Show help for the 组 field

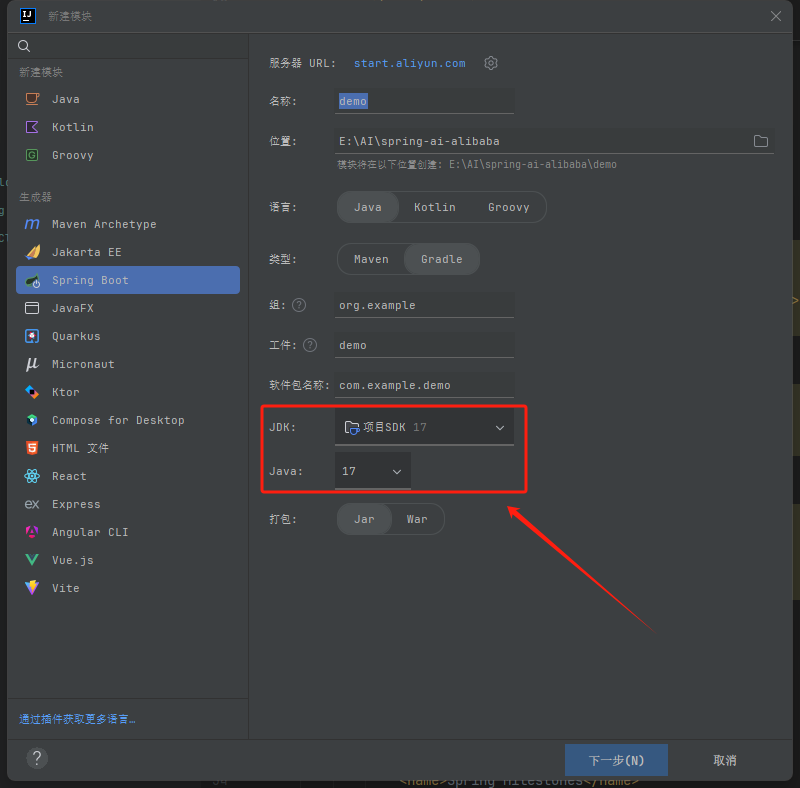point(299,305)
